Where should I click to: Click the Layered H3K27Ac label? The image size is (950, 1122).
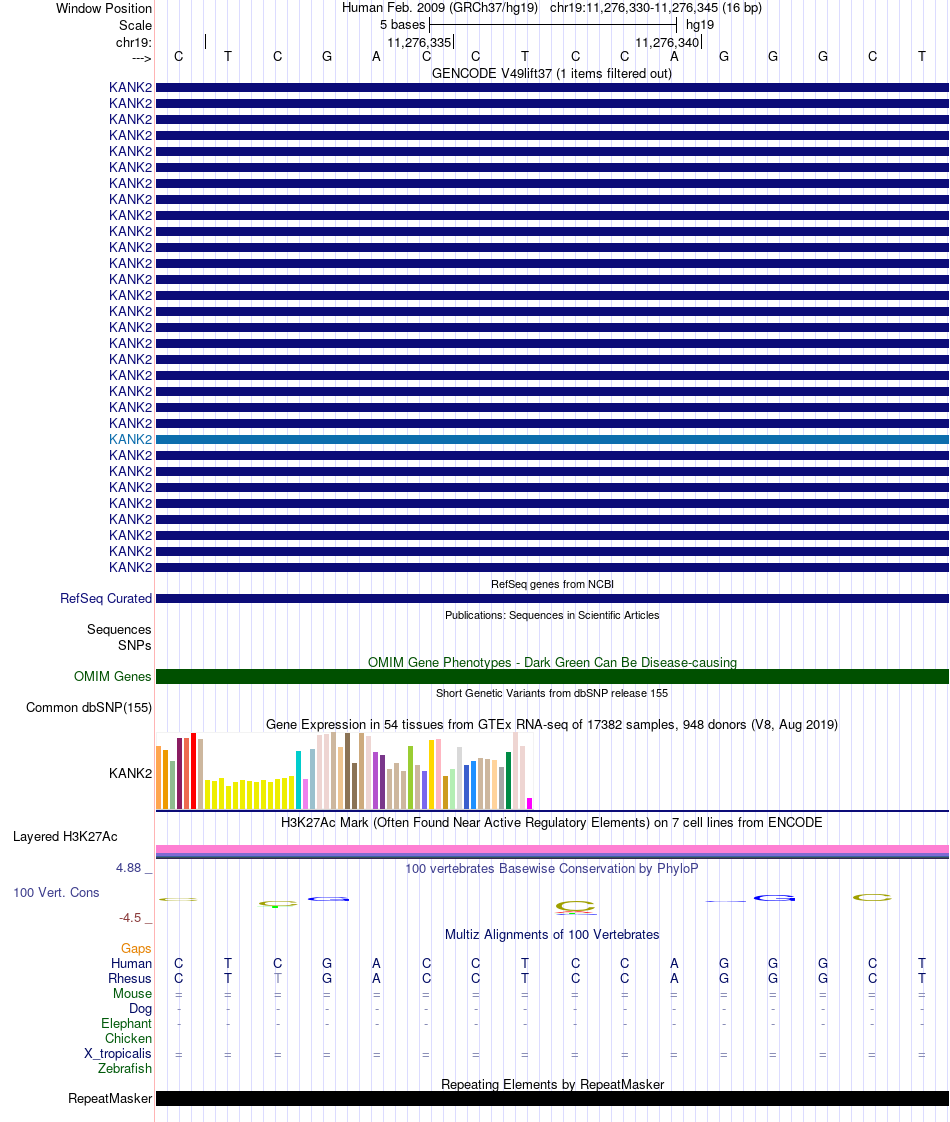(65, 836)
